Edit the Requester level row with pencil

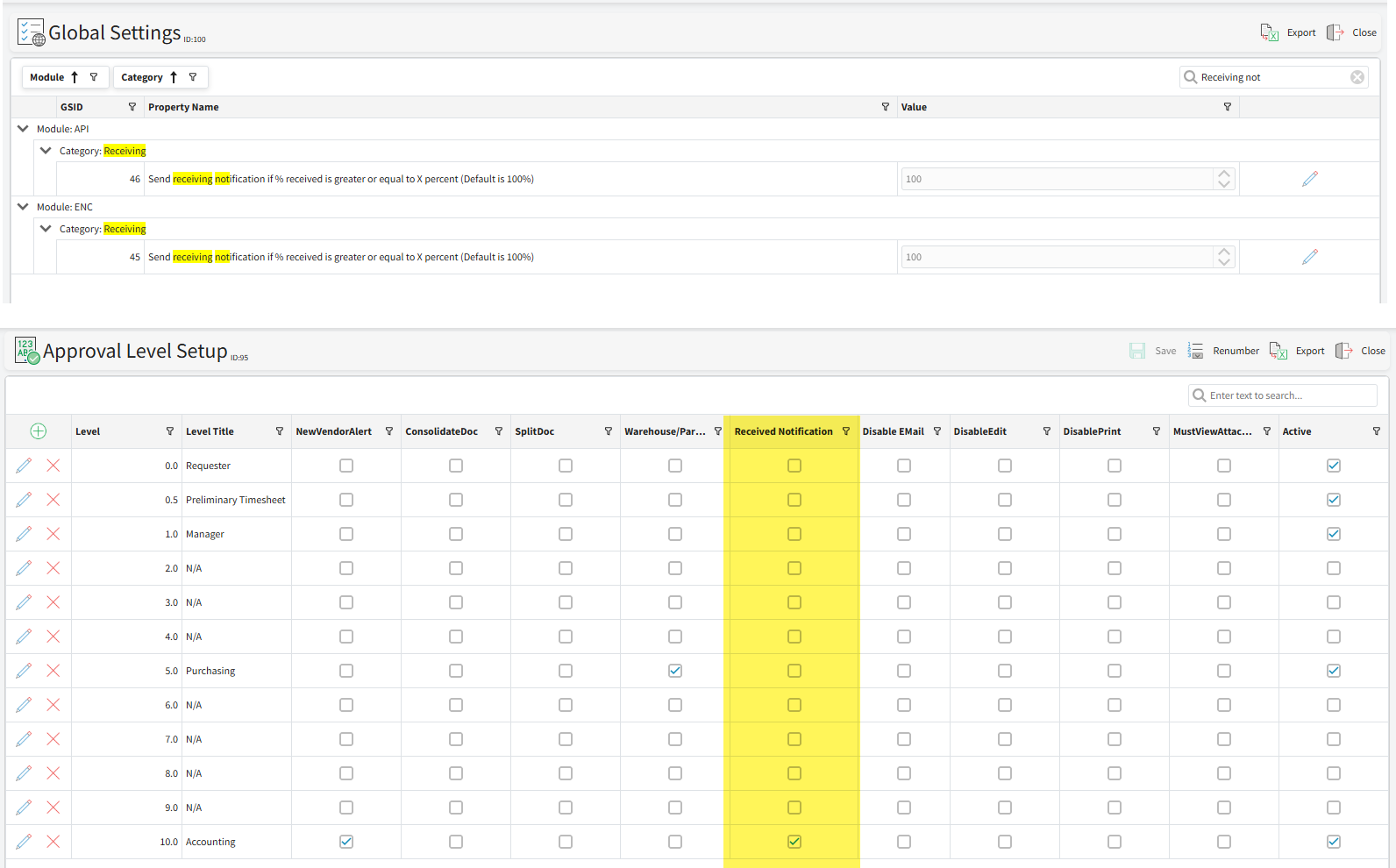(x=24, y=466)
